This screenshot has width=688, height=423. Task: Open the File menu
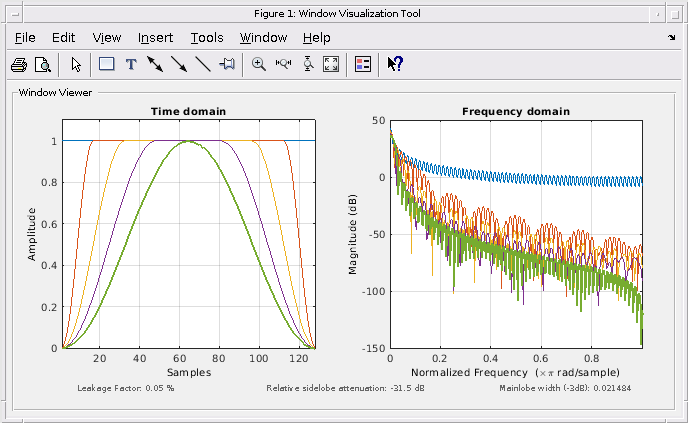(25, 38)
